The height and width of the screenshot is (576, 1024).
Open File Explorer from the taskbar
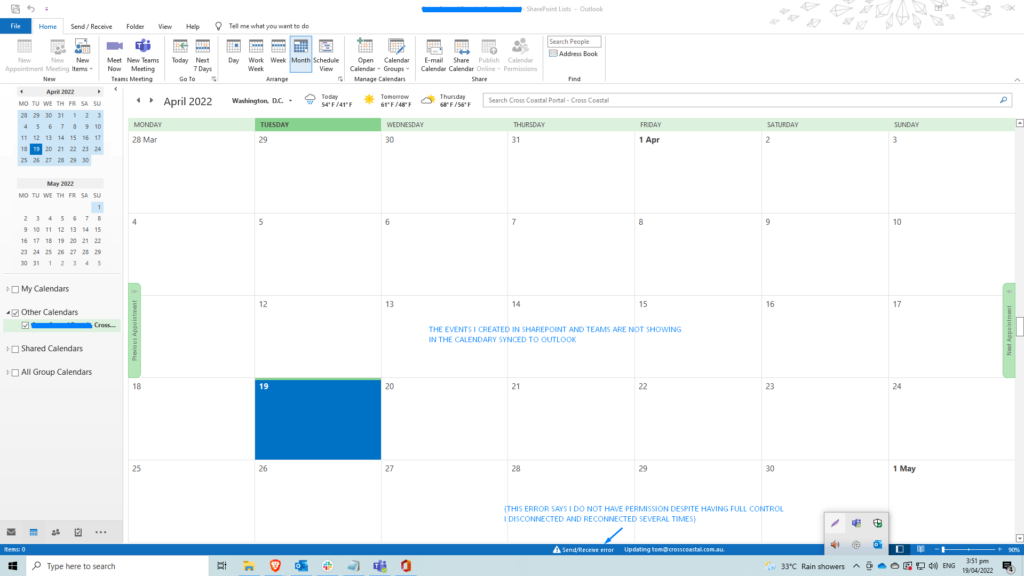click(x=249, y=566)
